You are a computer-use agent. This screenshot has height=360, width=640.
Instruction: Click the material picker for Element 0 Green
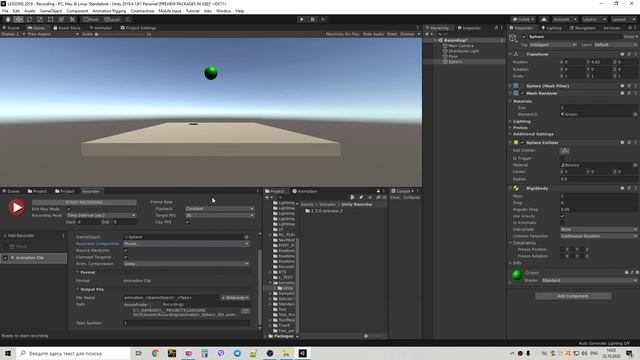coord(635,114)
